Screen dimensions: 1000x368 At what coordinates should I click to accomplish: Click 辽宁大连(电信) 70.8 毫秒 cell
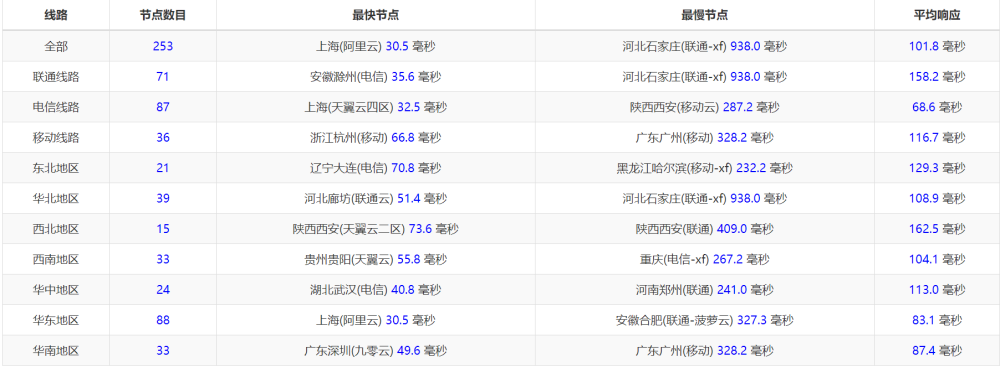(376, 168)
